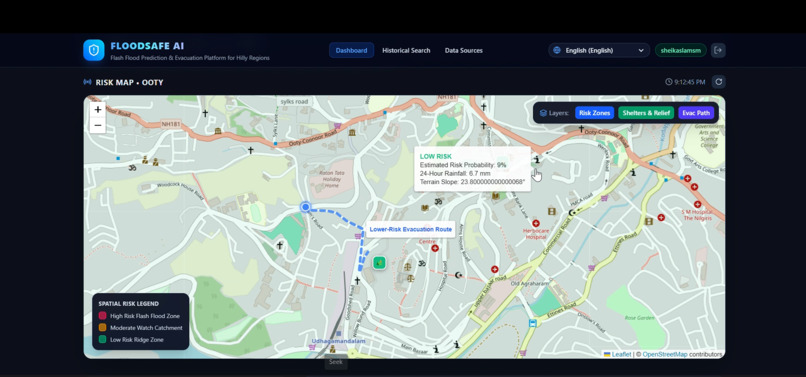The height and width of the screenshot is (377, 806).
Task: Zoom in on the map
Action: [x=98, y=110]
